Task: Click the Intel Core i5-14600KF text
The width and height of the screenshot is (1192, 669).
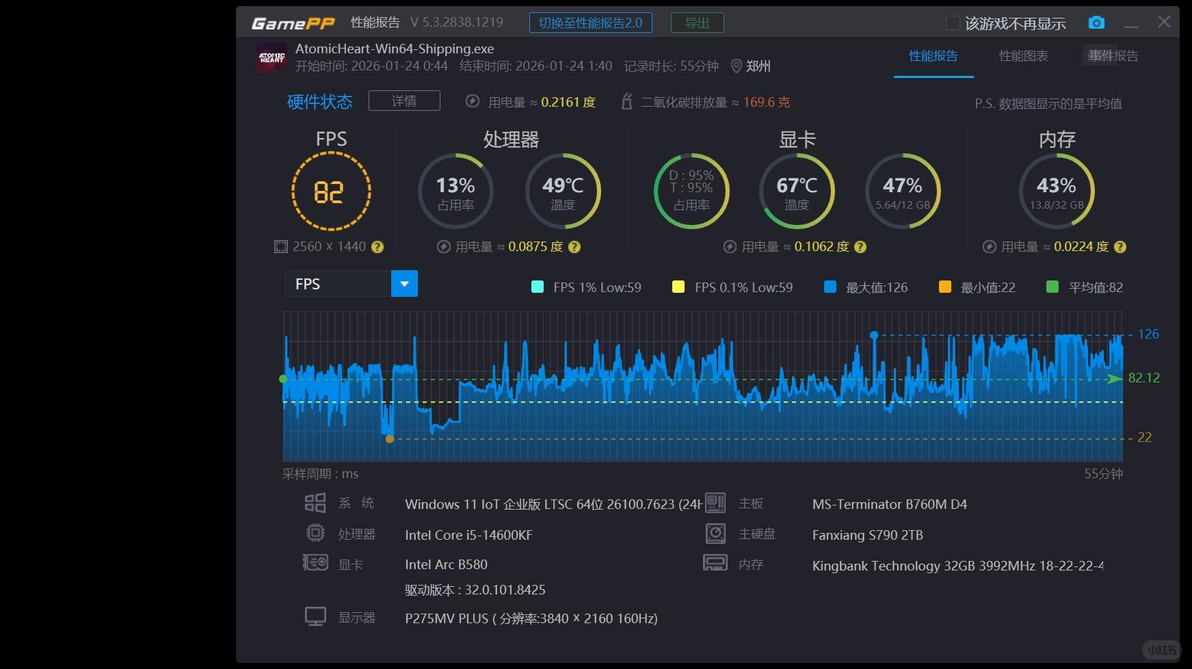Action: [468, 534]
